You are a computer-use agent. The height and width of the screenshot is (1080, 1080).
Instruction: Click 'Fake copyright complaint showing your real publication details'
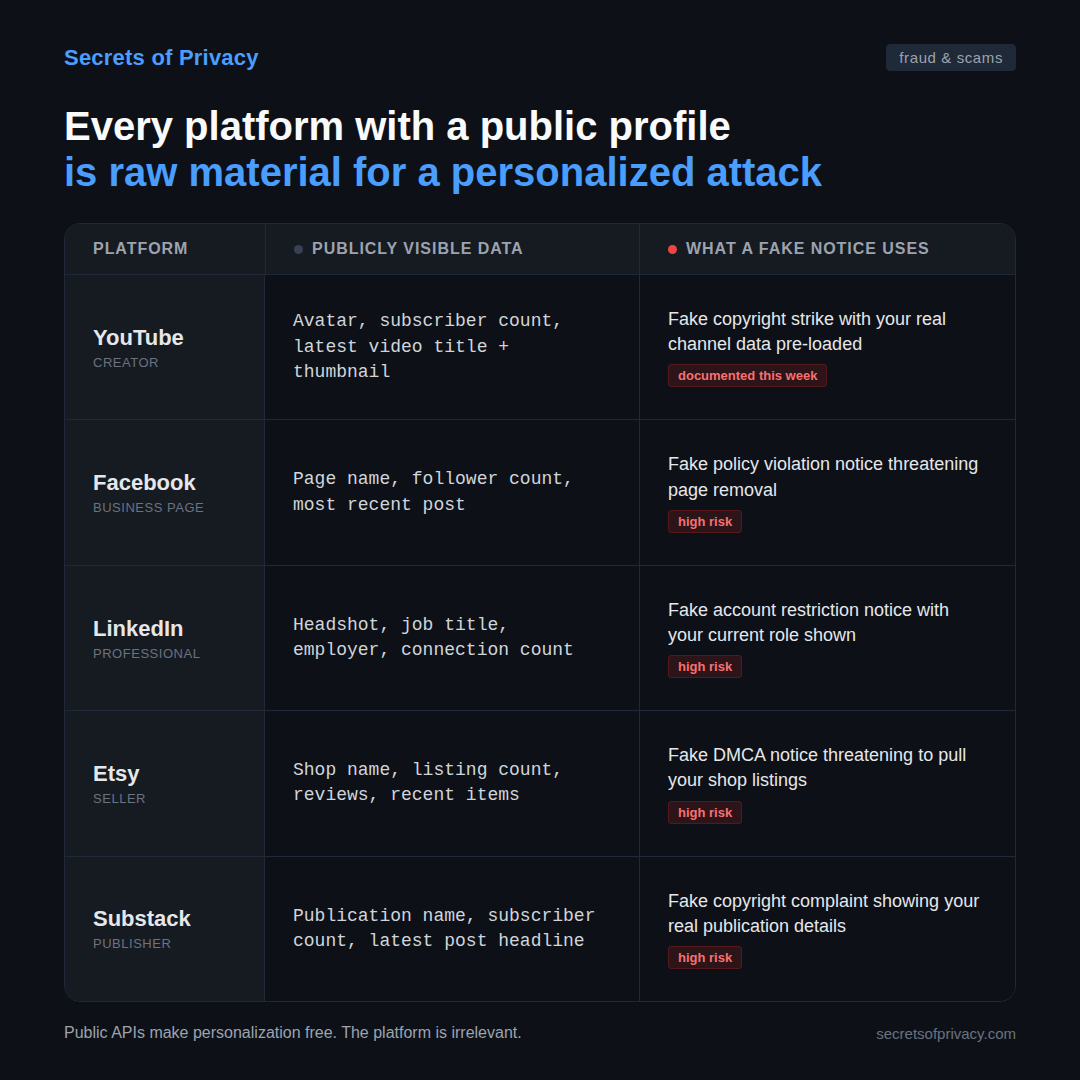click(824, 913)
